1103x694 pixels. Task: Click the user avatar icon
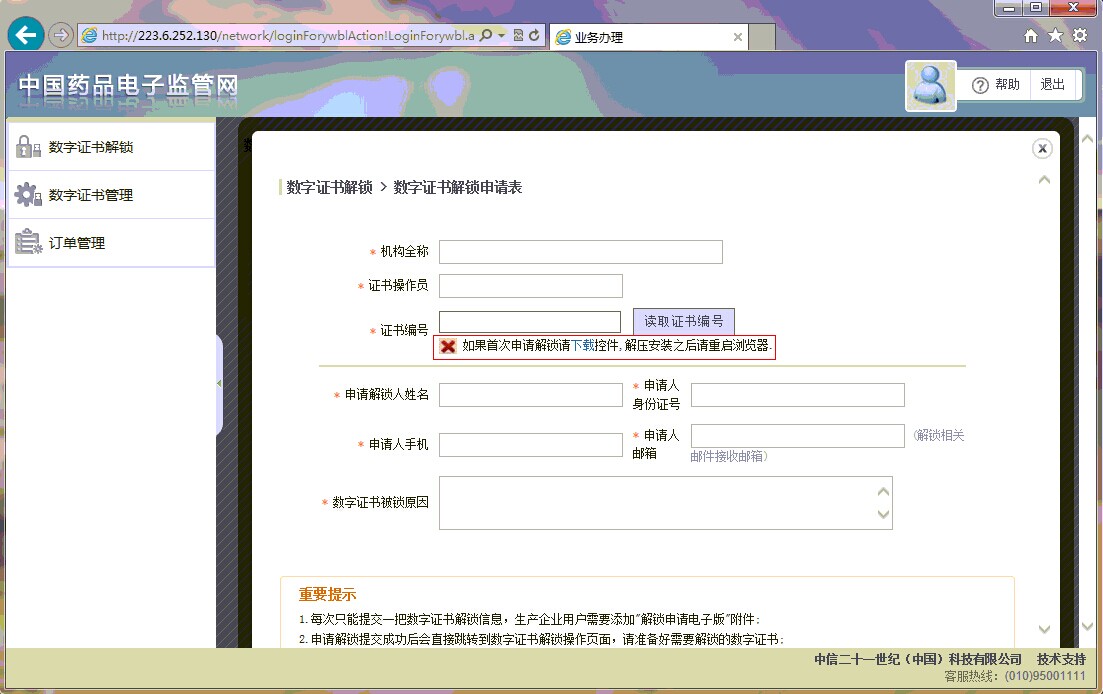(931, 86)
